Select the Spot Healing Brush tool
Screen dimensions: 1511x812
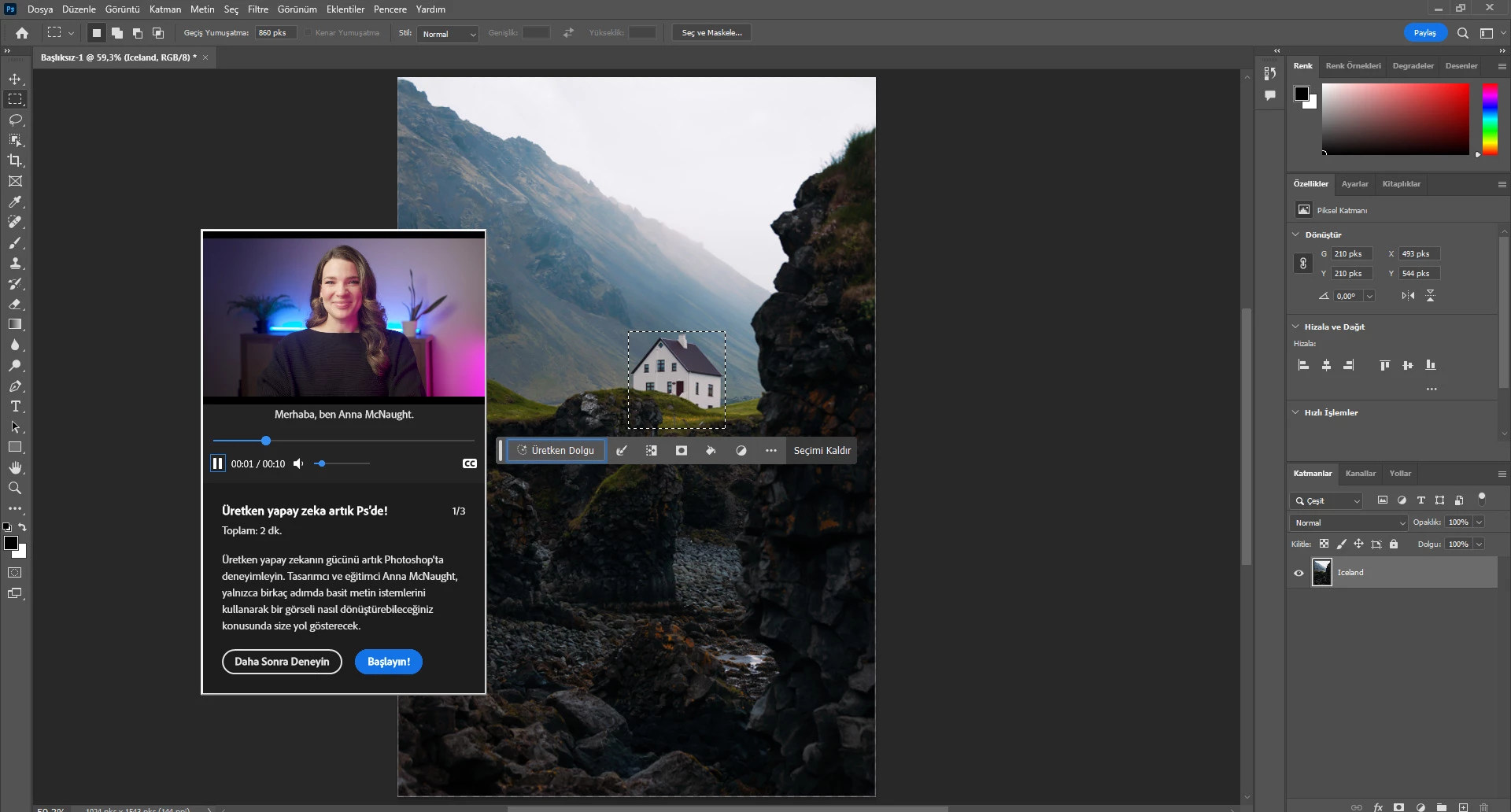click(15, 222)
